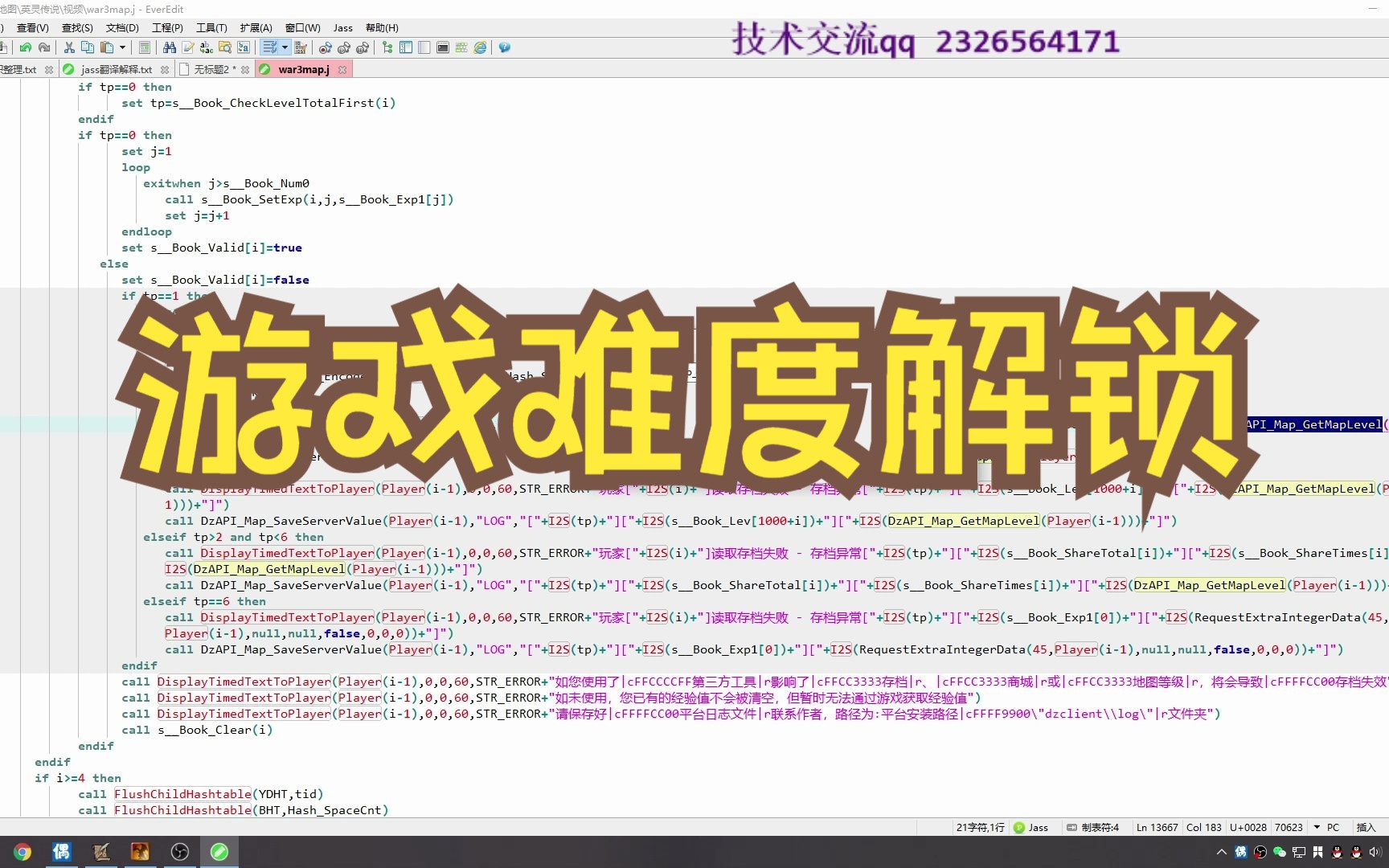
Task: Click the PC line ending status entry
Action: [x=1333, y=827]
